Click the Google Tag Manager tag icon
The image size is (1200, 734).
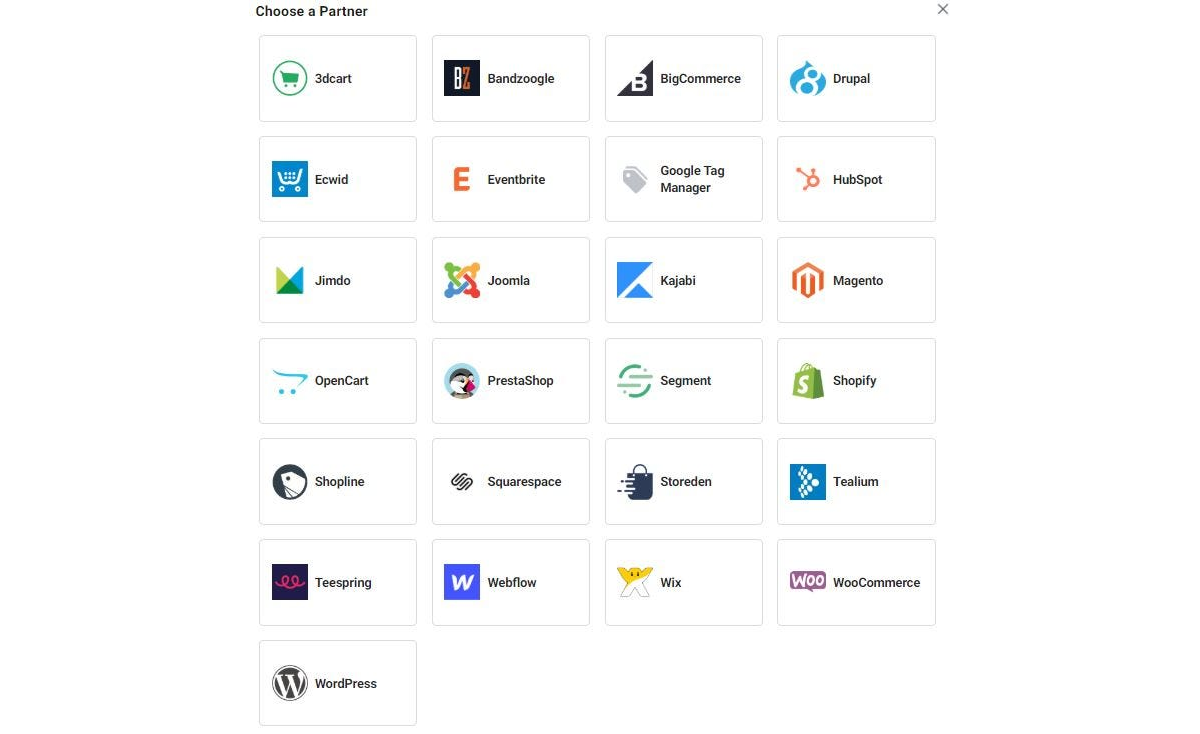pyautogui.click(x=635, y=179)
